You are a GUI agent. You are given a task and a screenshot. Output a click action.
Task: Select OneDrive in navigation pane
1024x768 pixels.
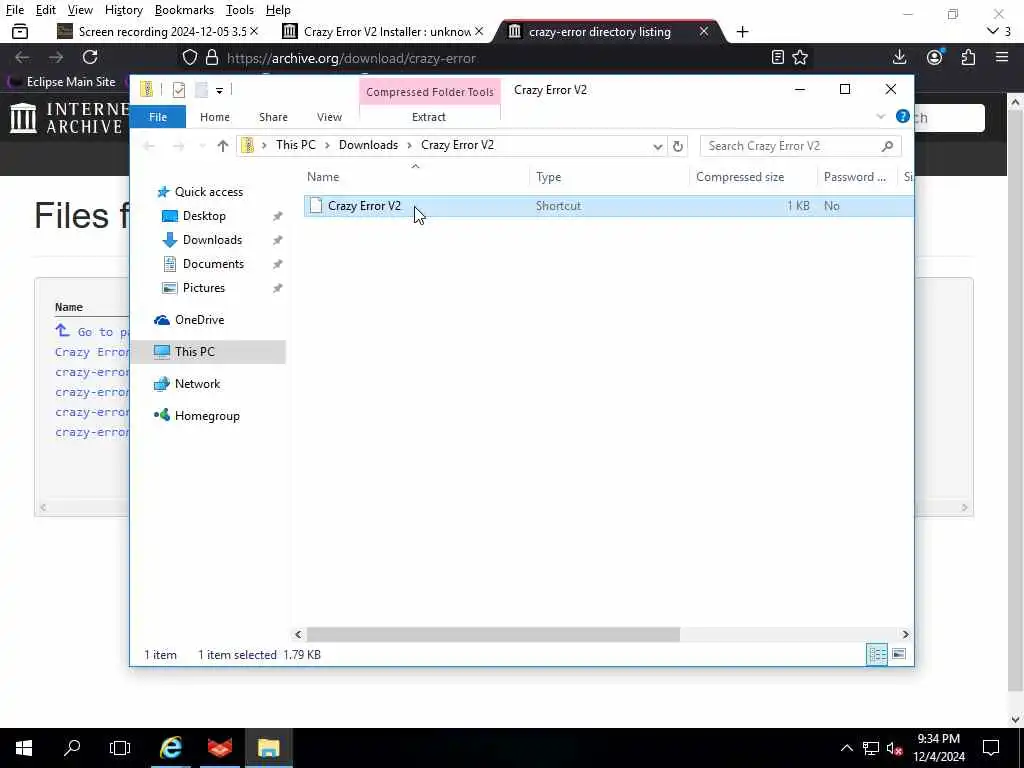click(199, 320)
